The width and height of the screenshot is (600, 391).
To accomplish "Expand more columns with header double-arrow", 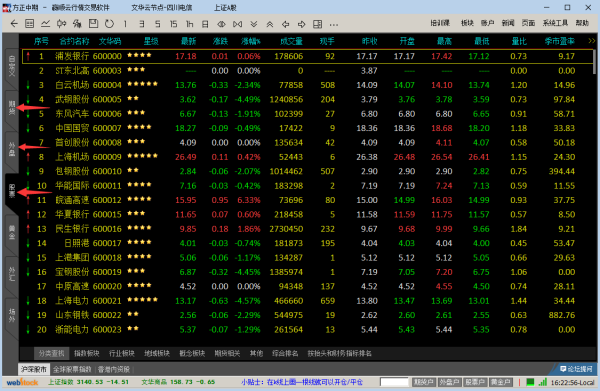I will (x=592, y=41).
